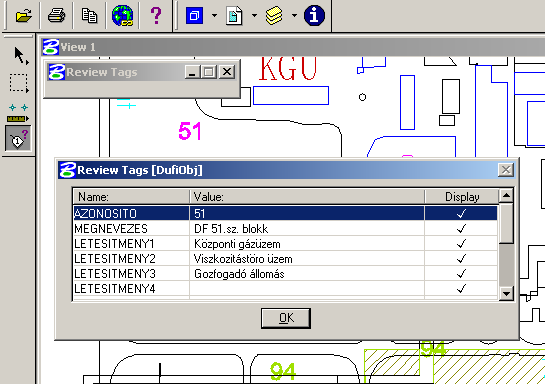Click the yellow stacked layers icon
Screen dimensions: 545x384
[274, 16]
